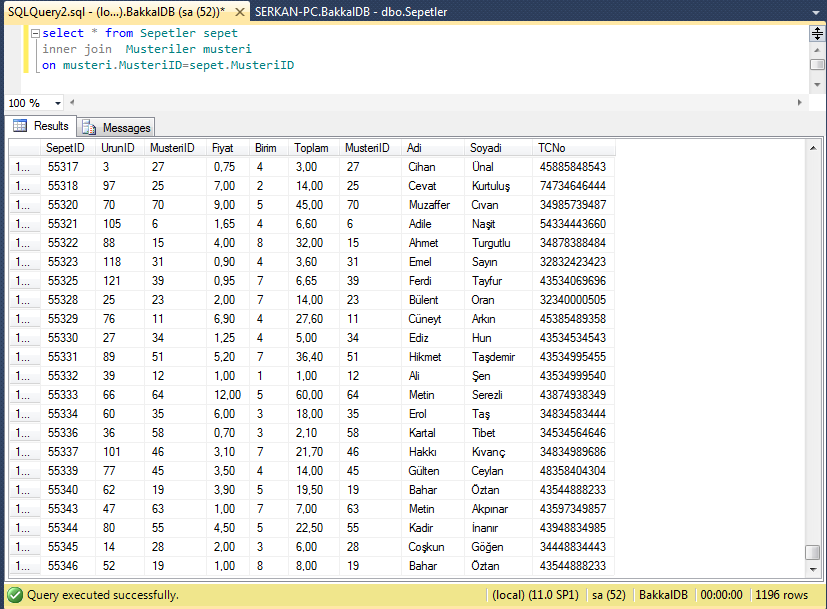This screenshot has height=609, width=827.
Task: Click the '(local) (11.0 SP1)' status entry
Action: pos(535,595)
